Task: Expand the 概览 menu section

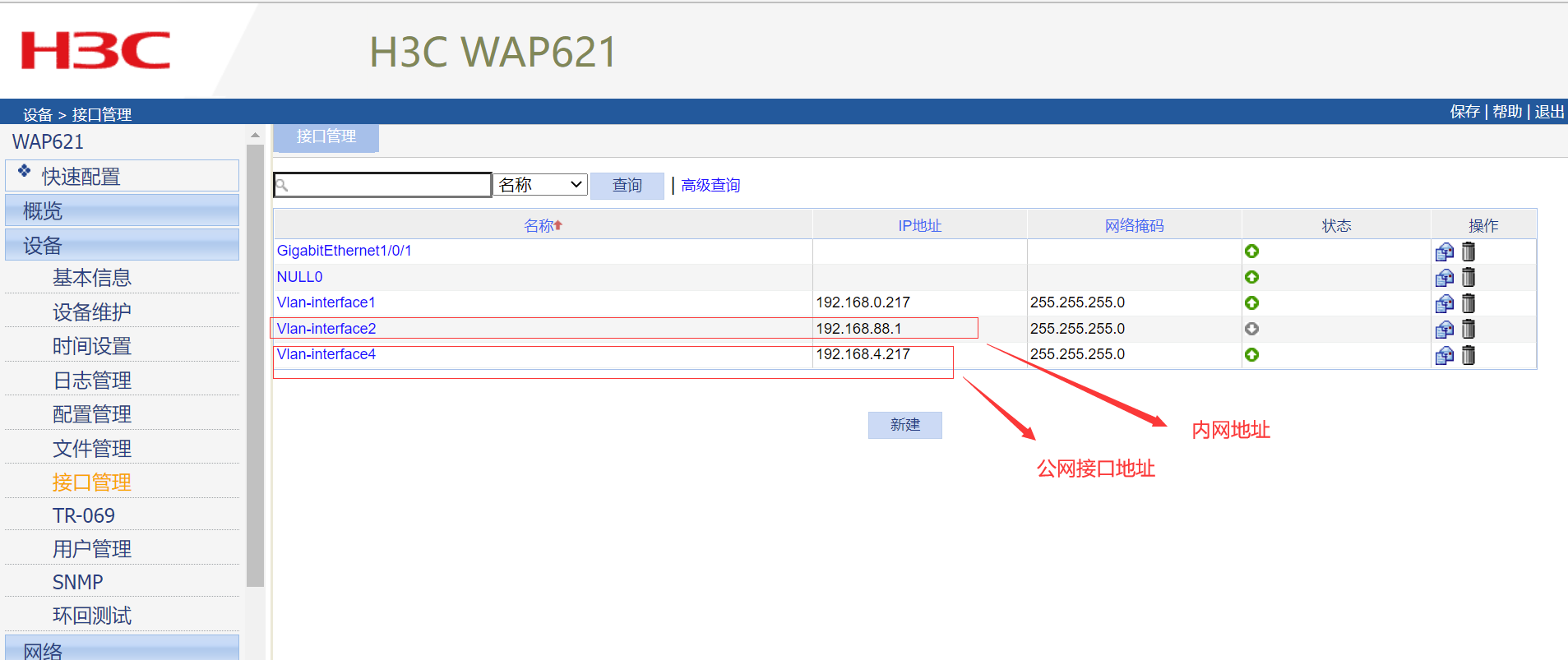Action: pos(122,210)
